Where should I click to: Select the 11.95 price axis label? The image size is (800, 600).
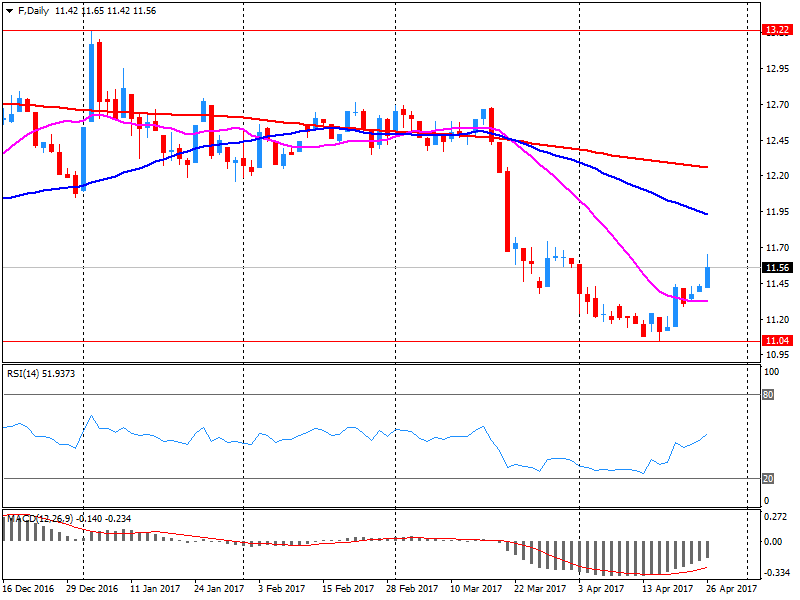[777, 211]
